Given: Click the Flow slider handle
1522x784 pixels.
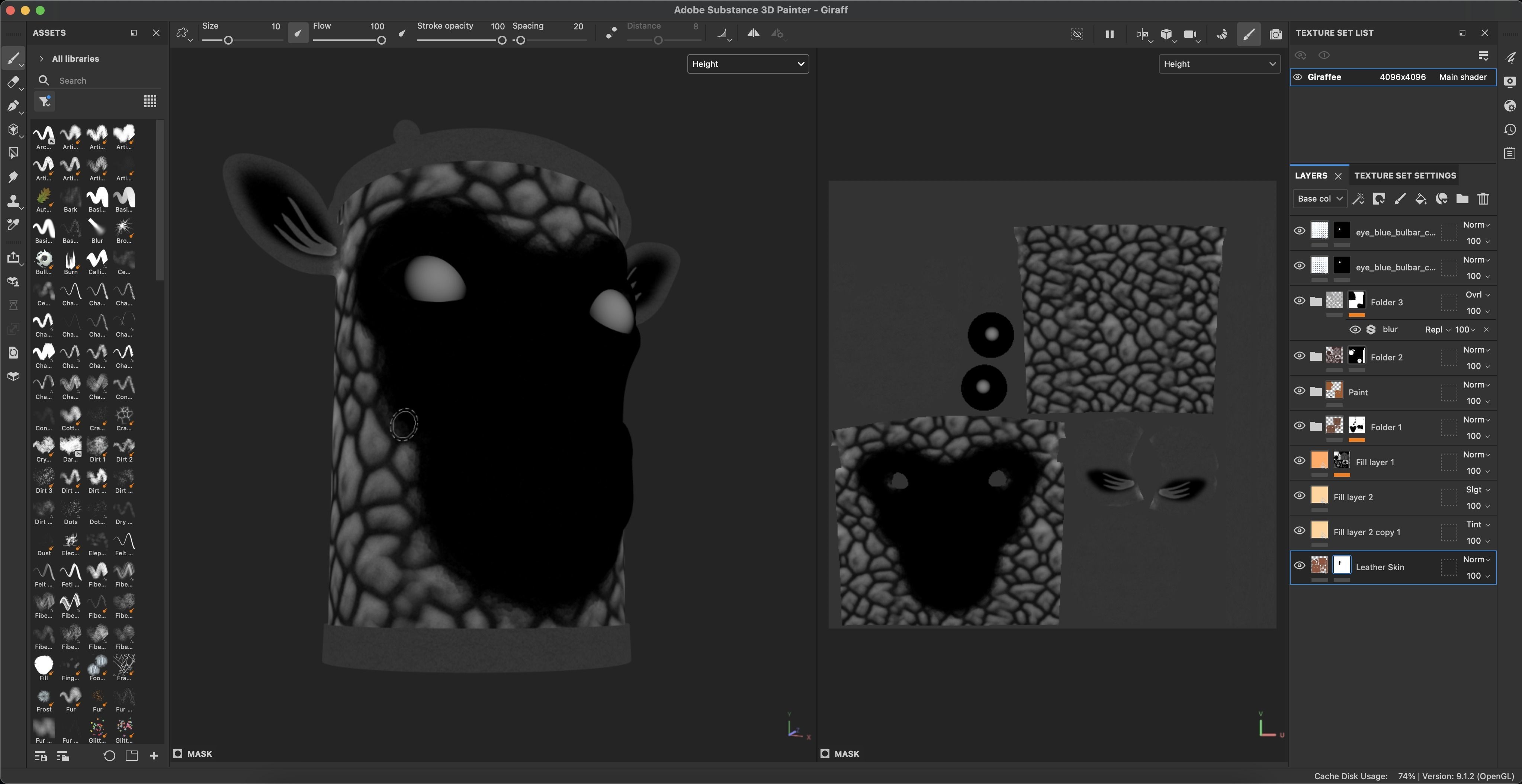Looking at the screenshot, I should click(x=382, y=40).
